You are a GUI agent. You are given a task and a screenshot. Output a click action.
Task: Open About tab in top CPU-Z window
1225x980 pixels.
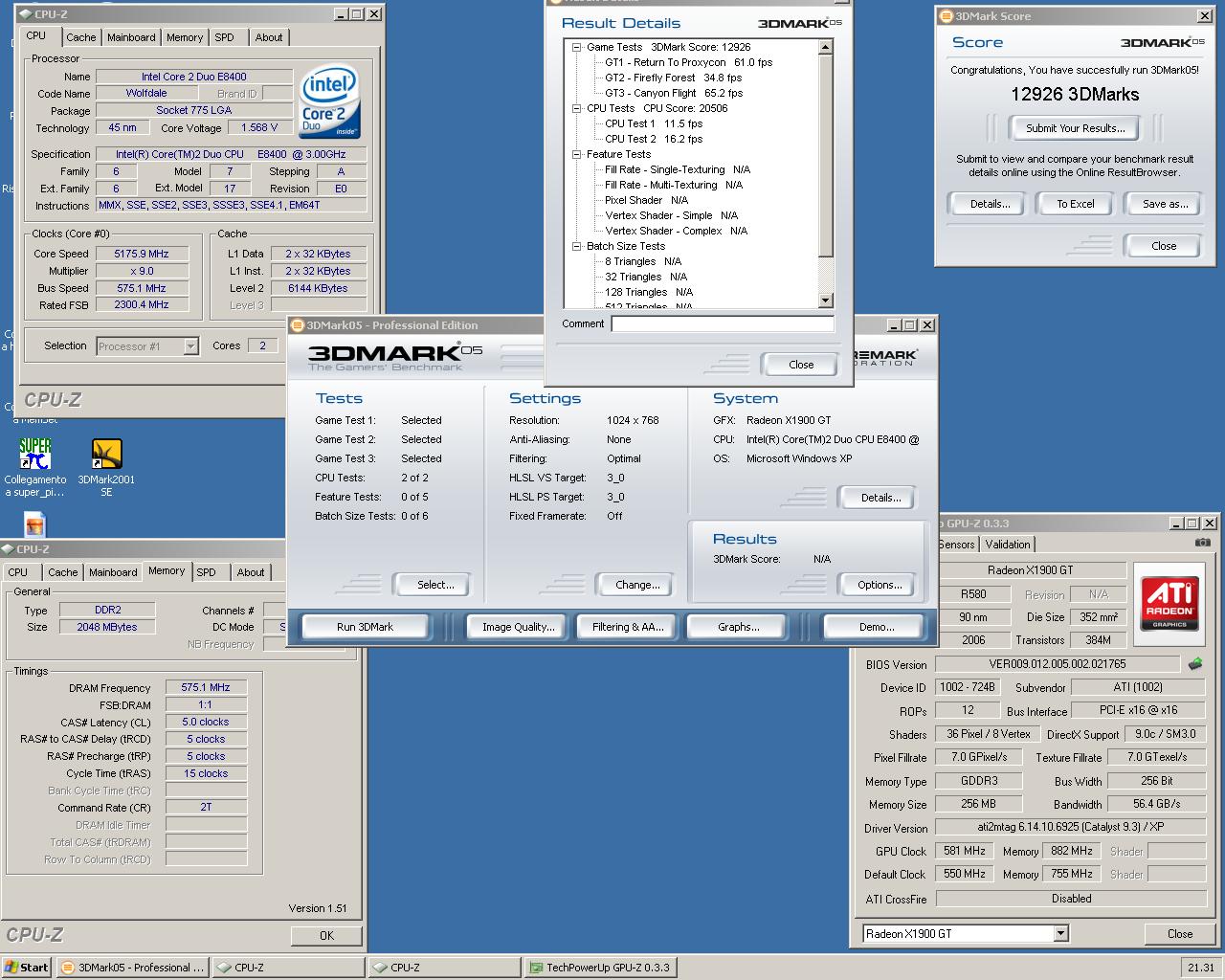(x=269, y=37)
